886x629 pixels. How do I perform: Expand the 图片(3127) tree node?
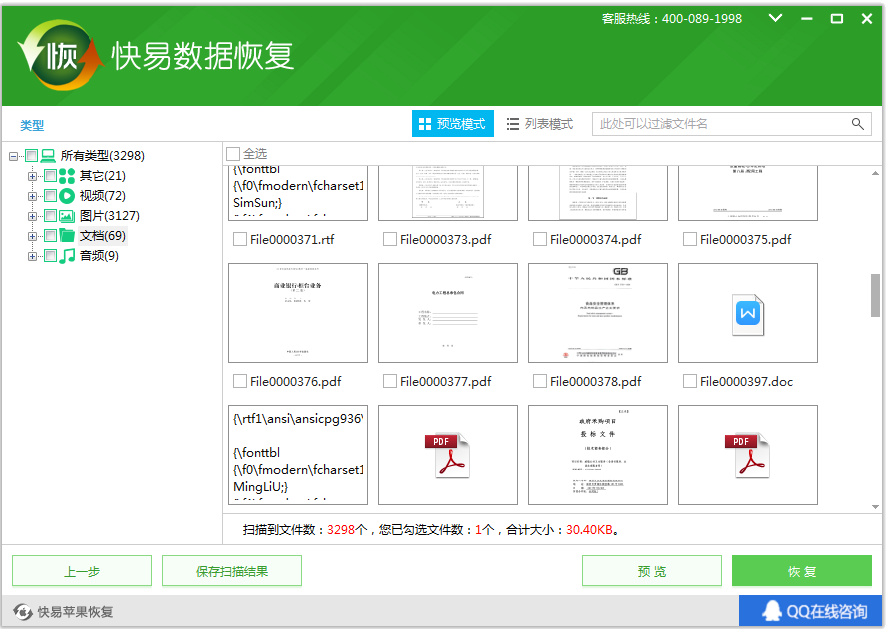coord(32,216)
